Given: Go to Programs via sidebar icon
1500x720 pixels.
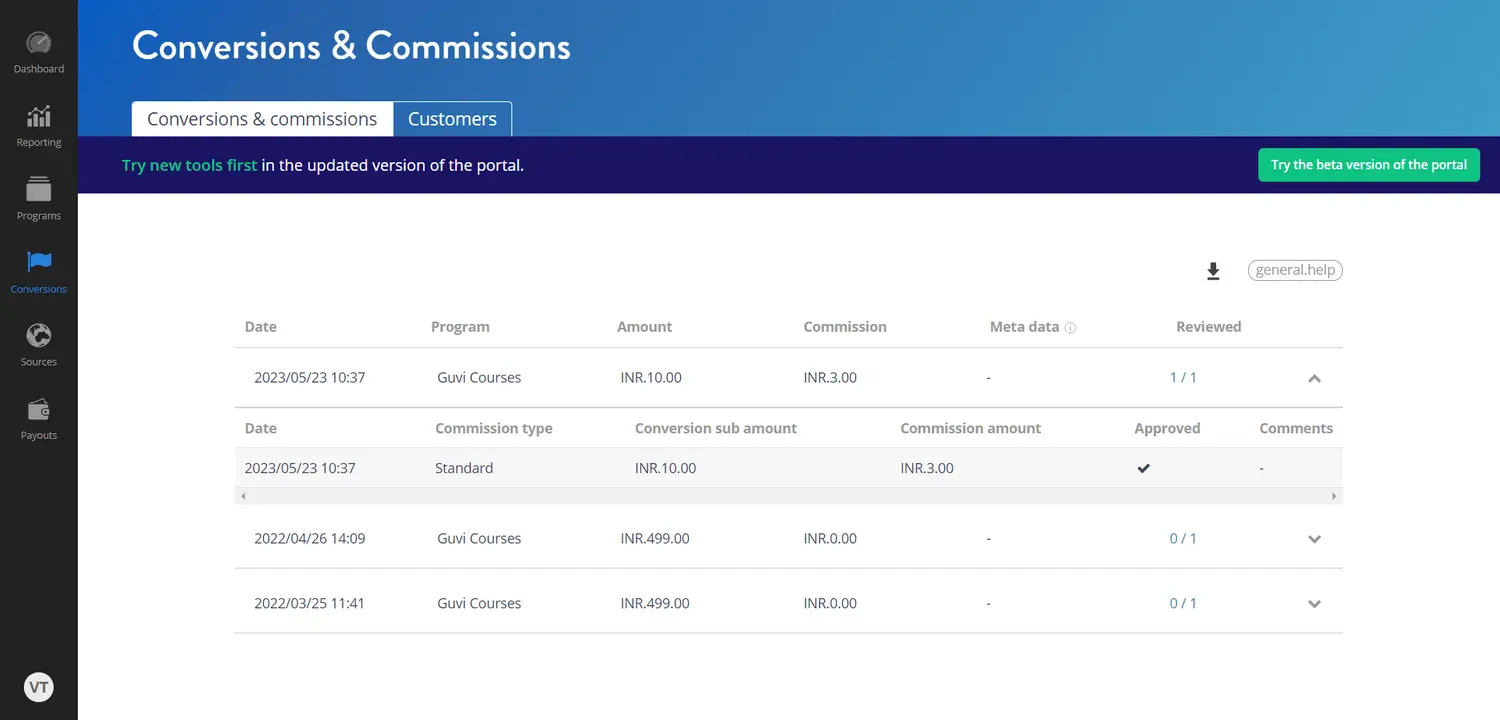Looking at the screenshot, I should (x=38, y=191).
